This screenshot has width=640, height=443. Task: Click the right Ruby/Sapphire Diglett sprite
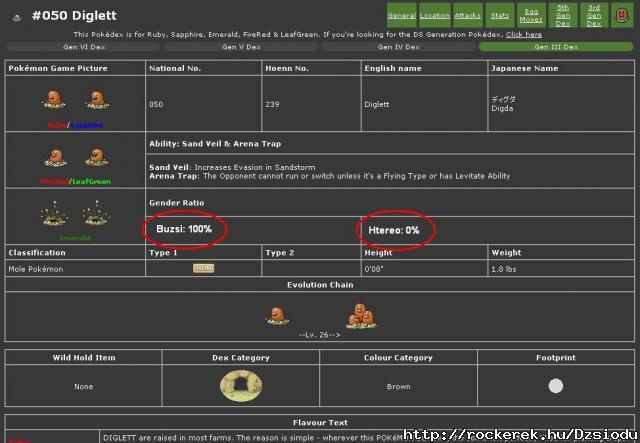click(x=97, y=100)
